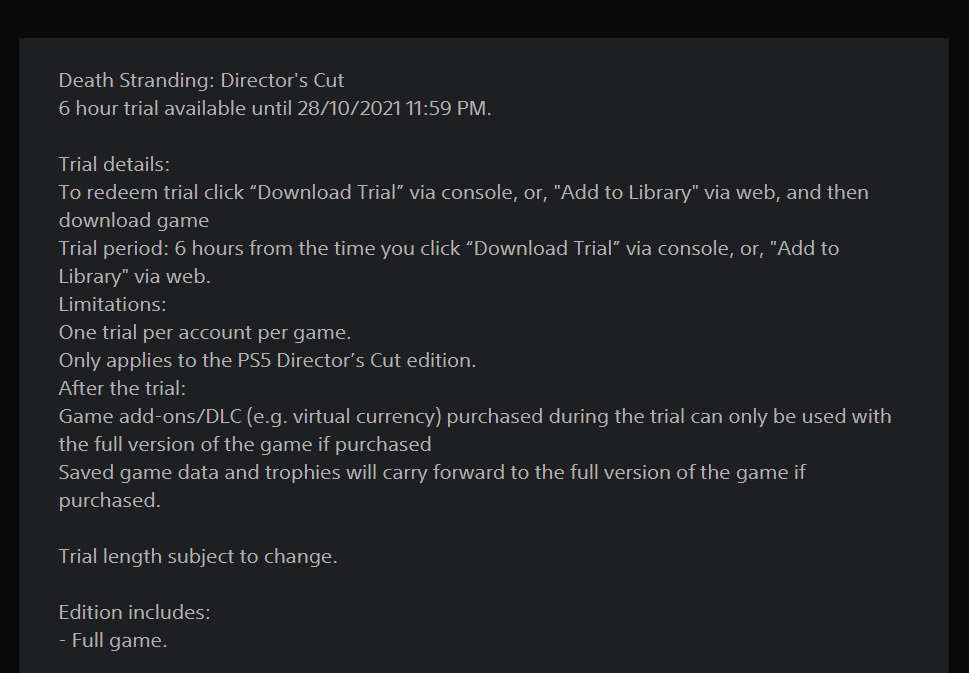This screenshot has width=969, height=673.
Task: Click the standalone "purchased." line
Action: click(x=109, y=500)
